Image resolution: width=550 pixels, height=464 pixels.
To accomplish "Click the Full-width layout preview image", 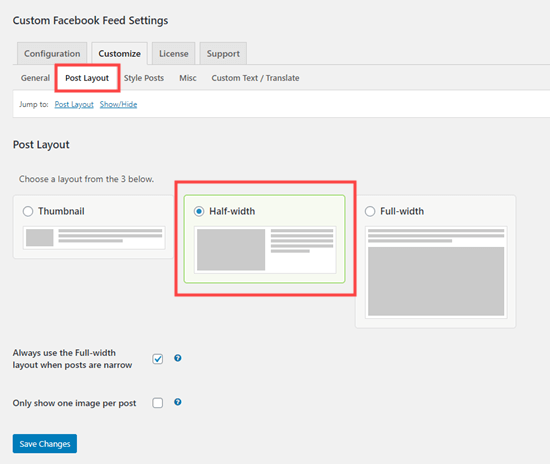I will click(x=436, y=272).
